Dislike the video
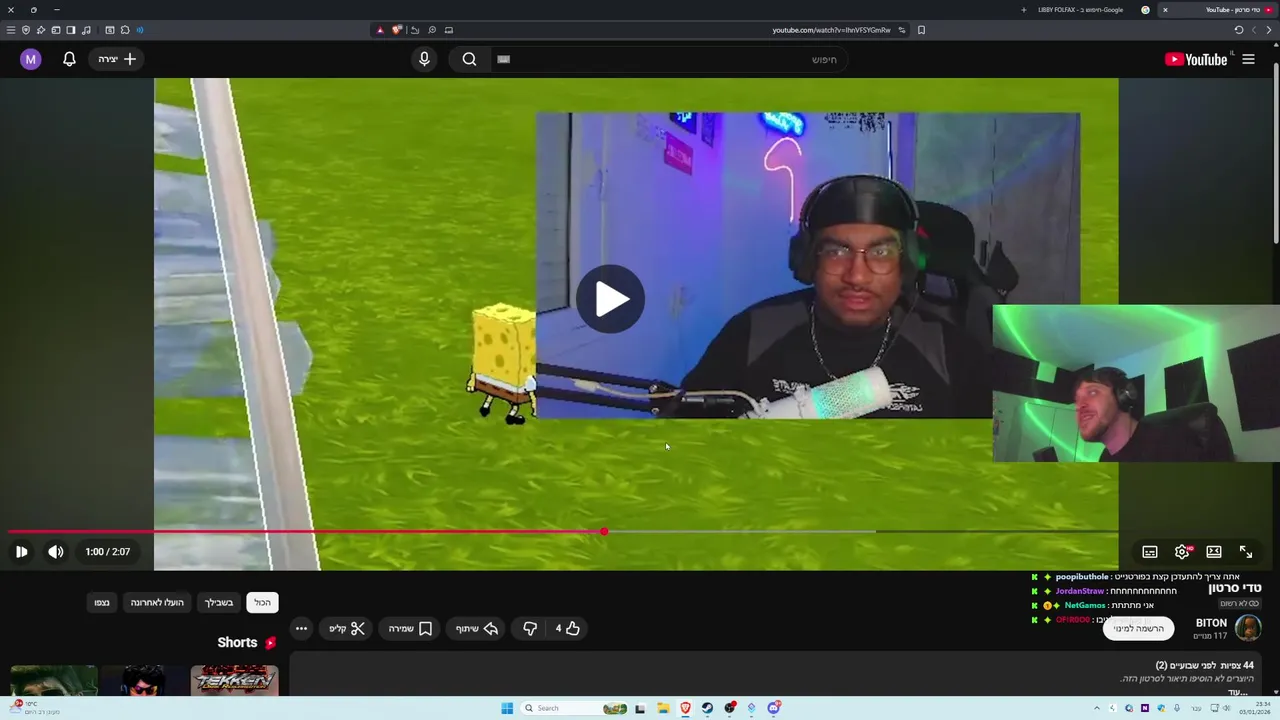 [530, 628]
